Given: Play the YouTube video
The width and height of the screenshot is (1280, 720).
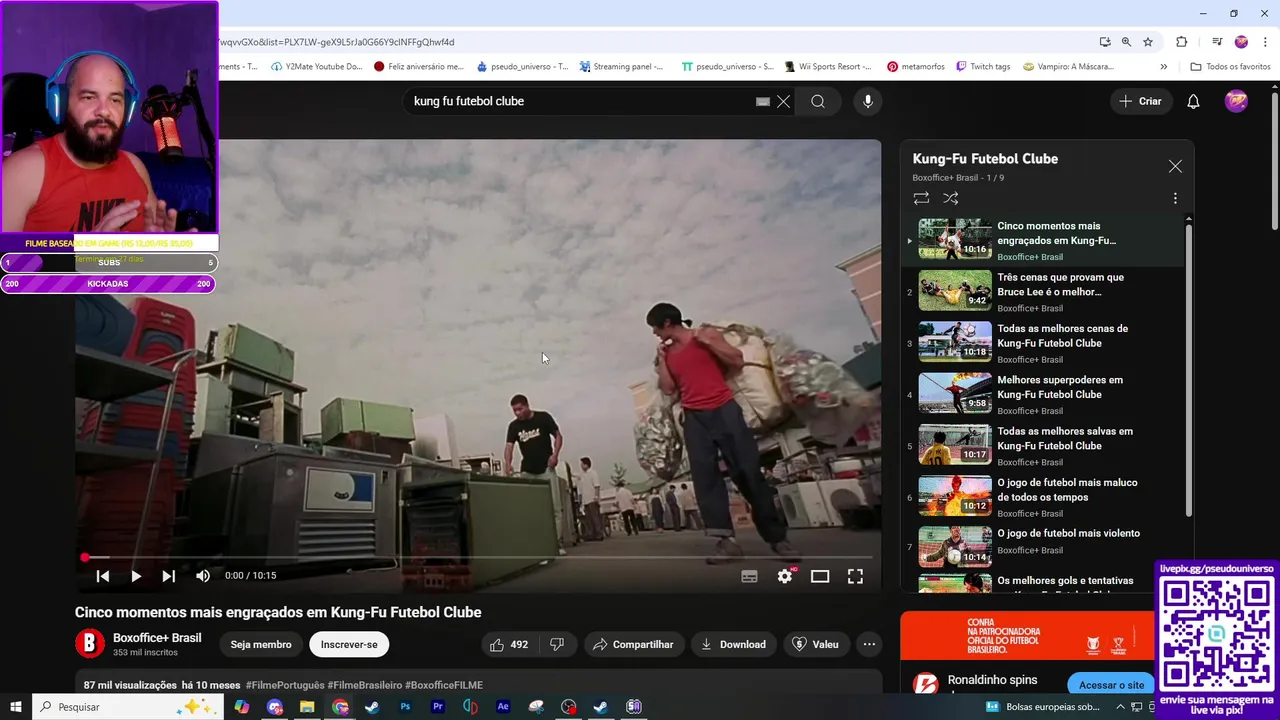Looking at the screenshot, I should tap(136, 576).
